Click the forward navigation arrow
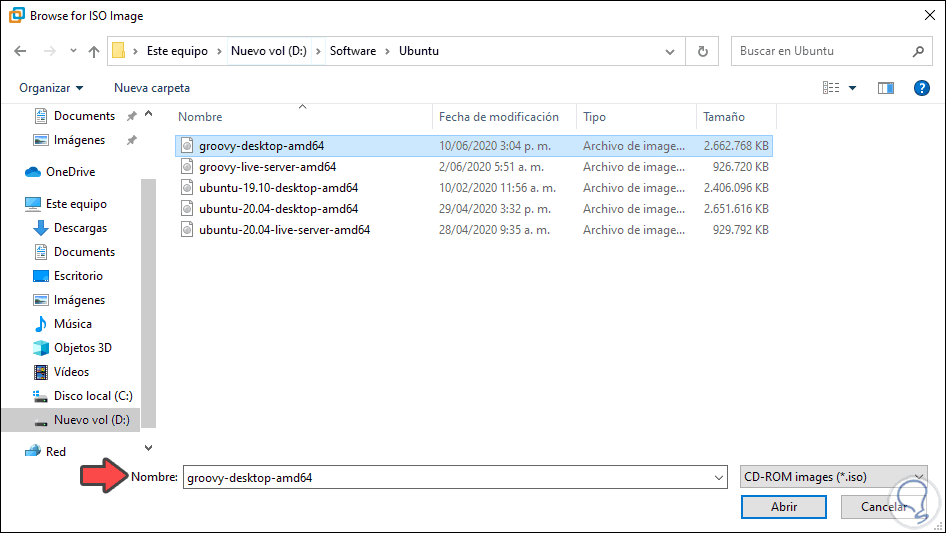Screen dimensions: 946x533 point(49,51)
